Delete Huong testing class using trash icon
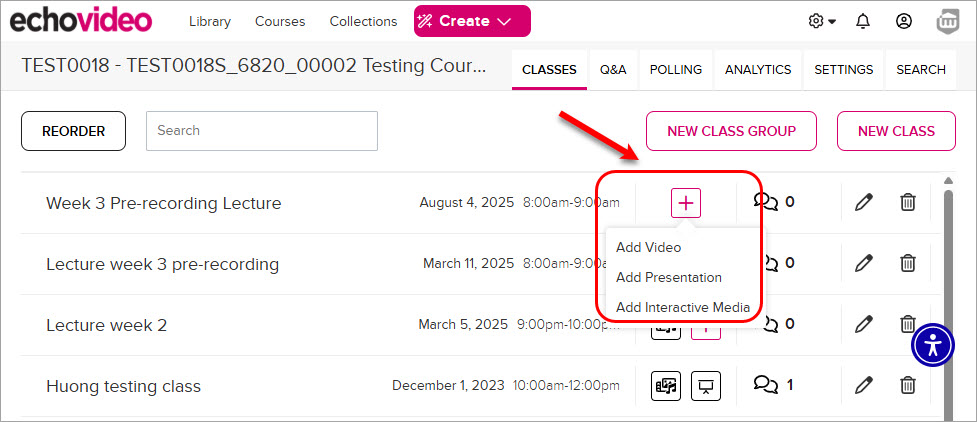This screenshot has height=422, width=977. pyautogui.click(x=908, y=385)
